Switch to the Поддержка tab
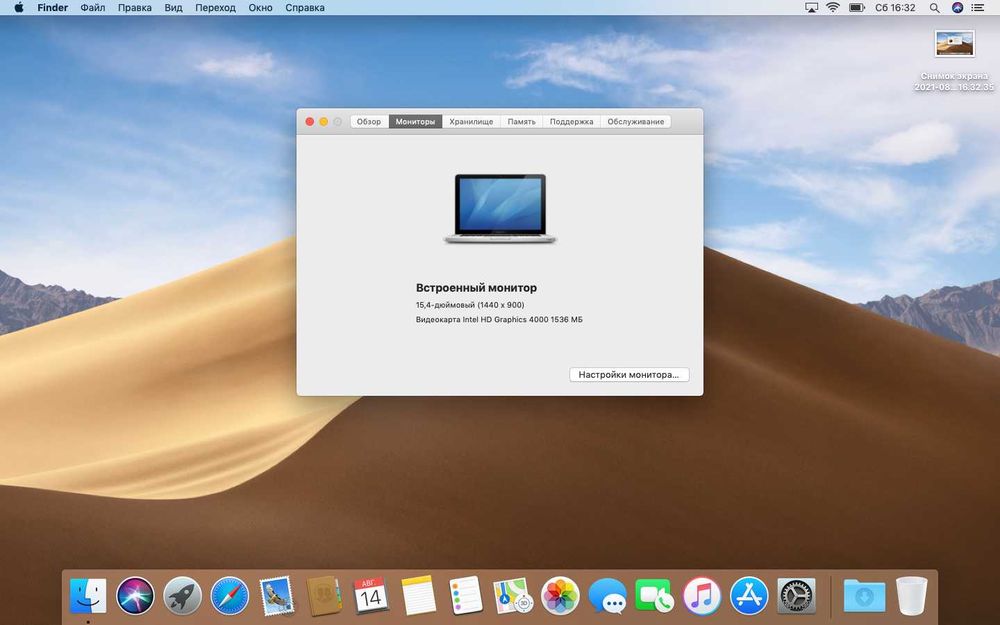The width and height of the screenshot is (1000, 625). (571, 121)
